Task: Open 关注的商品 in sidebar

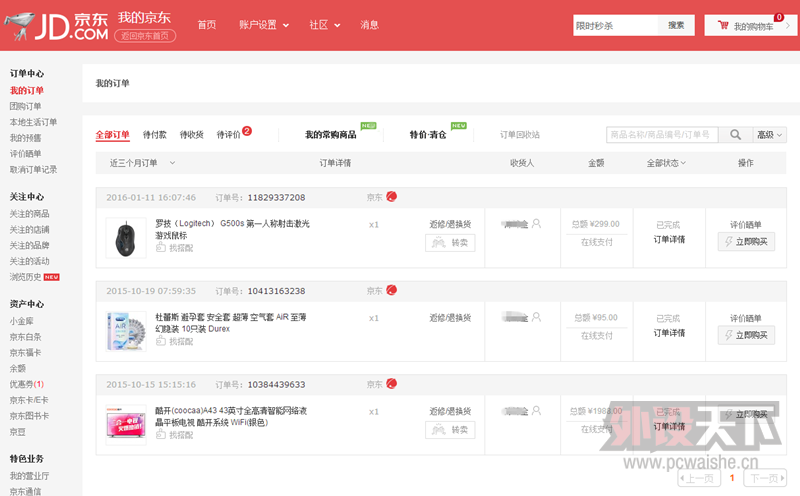Action: 30,213
